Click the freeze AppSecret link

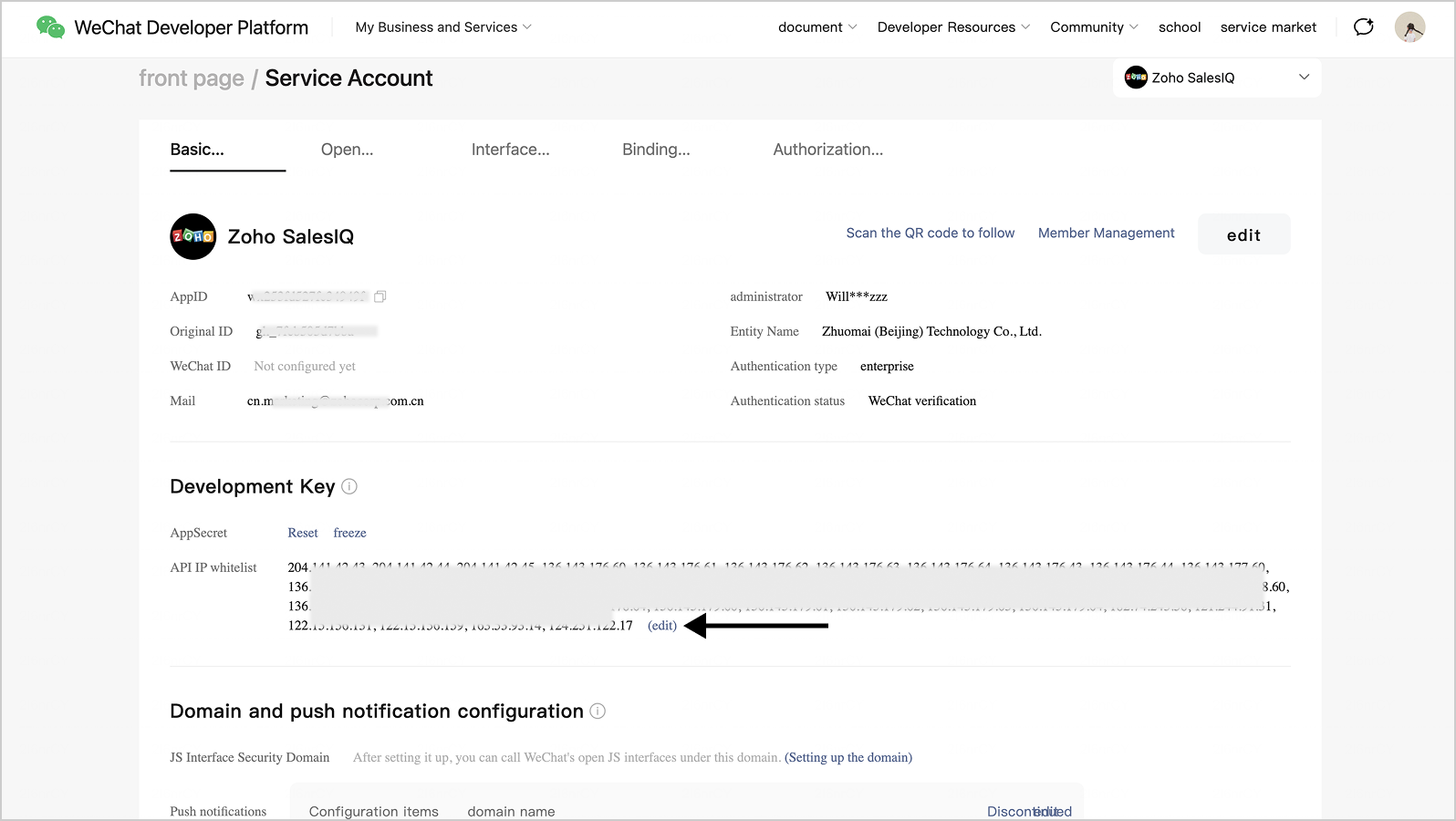point(349,533)
